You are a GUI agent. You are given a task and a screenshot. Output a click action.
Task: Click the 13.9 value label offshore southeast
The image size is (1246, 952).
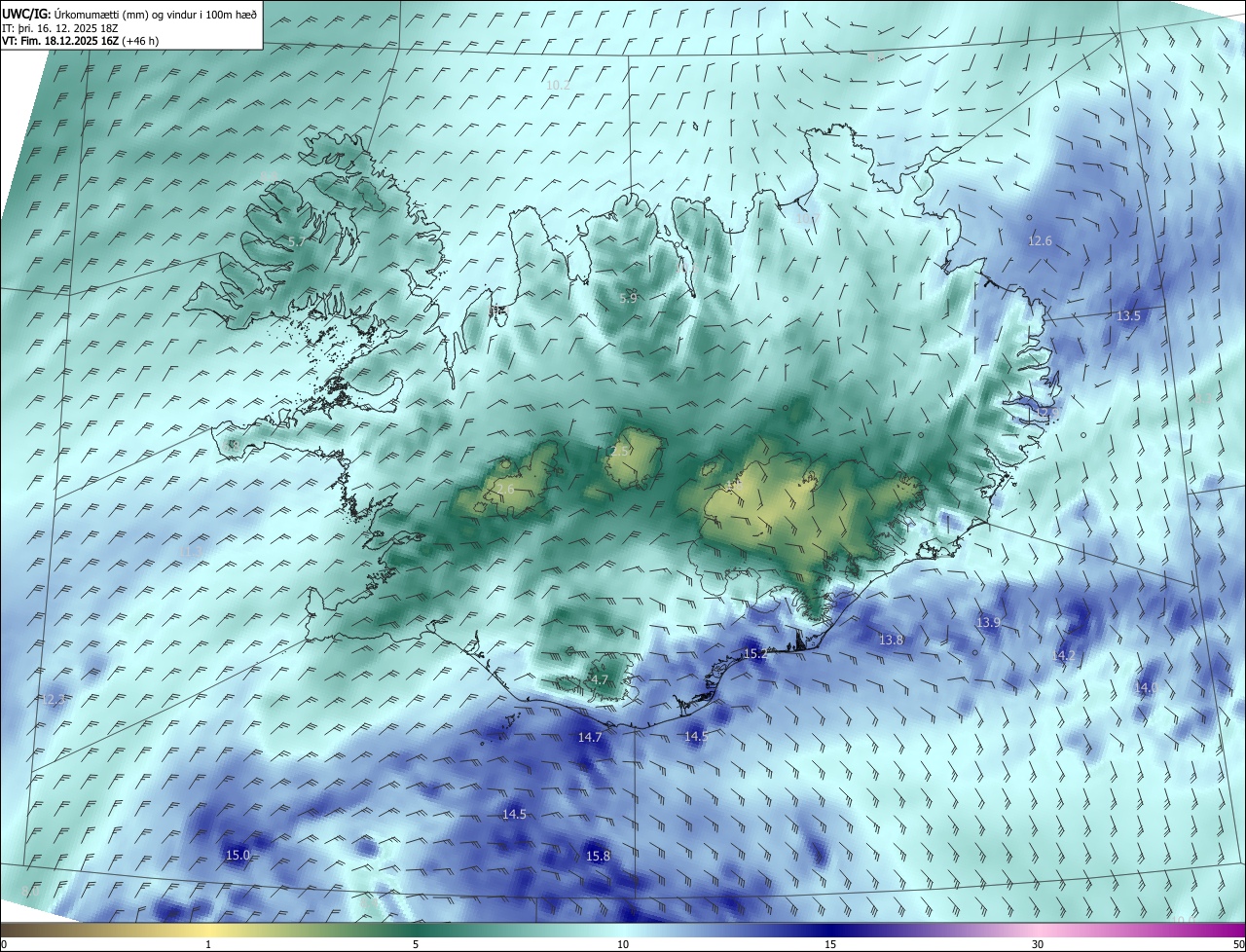[x=988, y=621]
